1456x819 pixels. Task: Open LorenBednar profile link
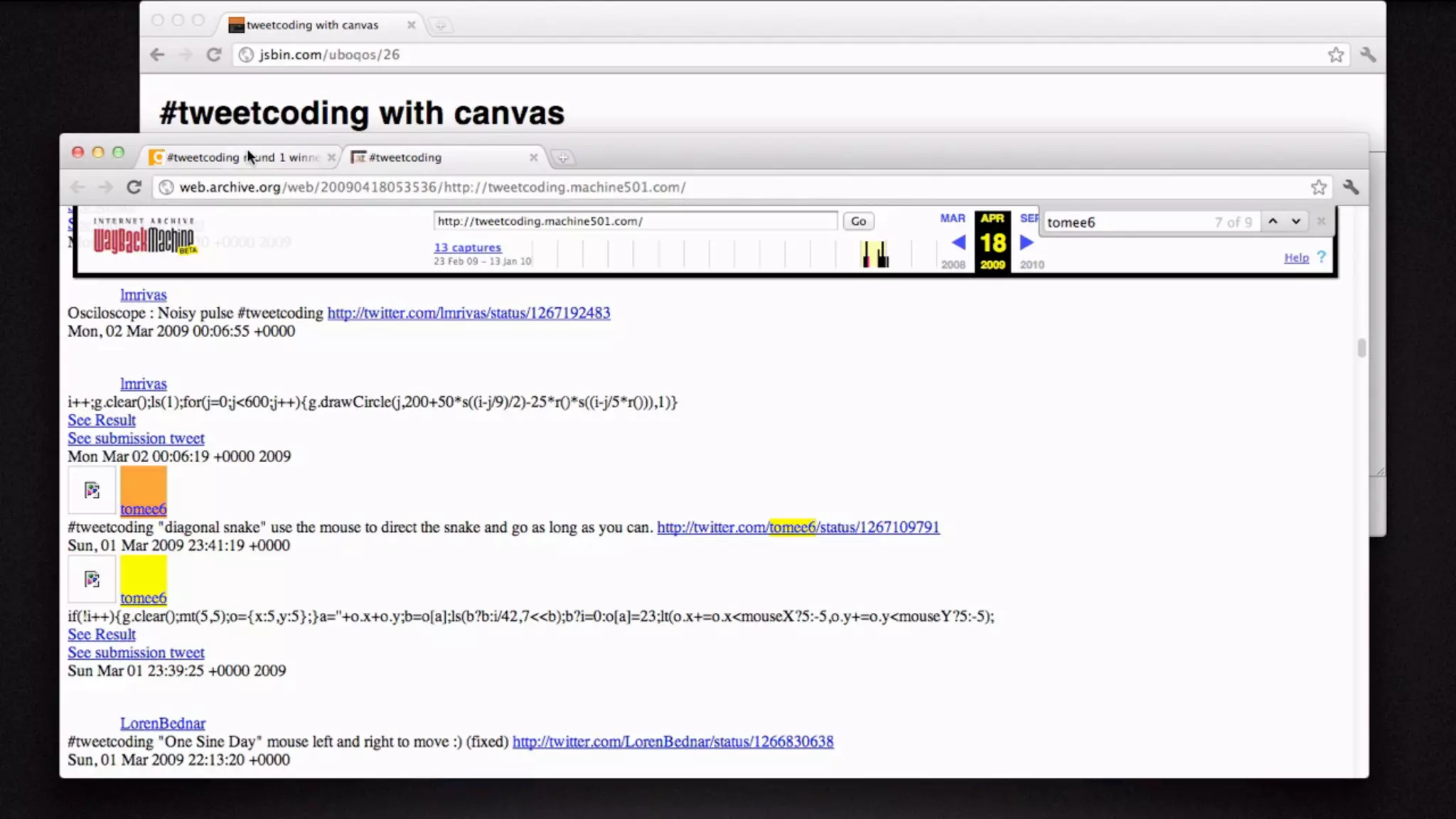coord(162,723)
